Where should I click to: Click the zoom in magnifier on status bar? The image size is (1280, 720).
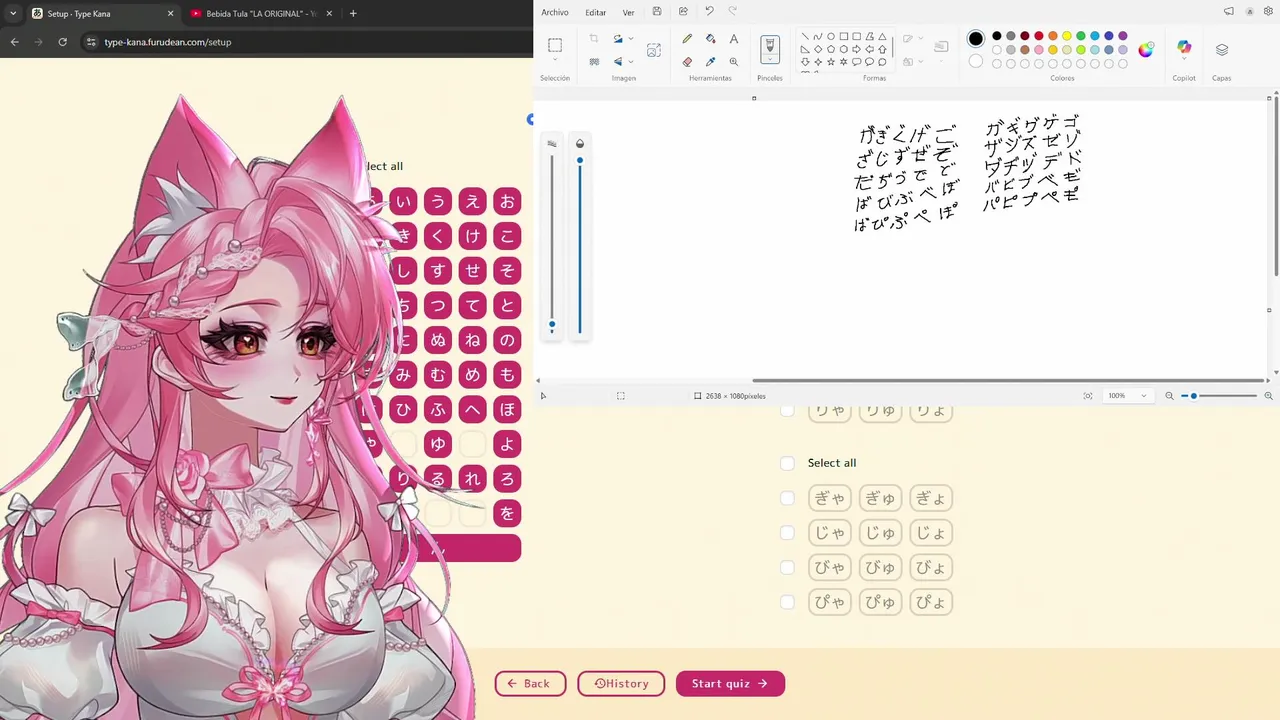(1269, 396)
